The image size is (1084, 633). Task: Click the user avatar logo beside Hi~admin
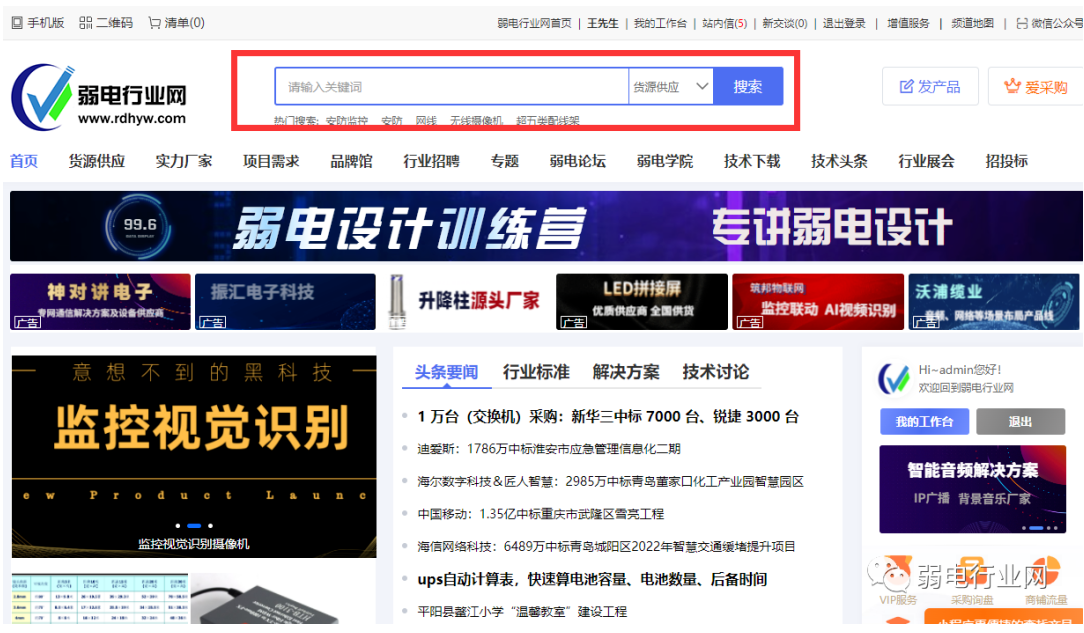(x=893, y=379)
